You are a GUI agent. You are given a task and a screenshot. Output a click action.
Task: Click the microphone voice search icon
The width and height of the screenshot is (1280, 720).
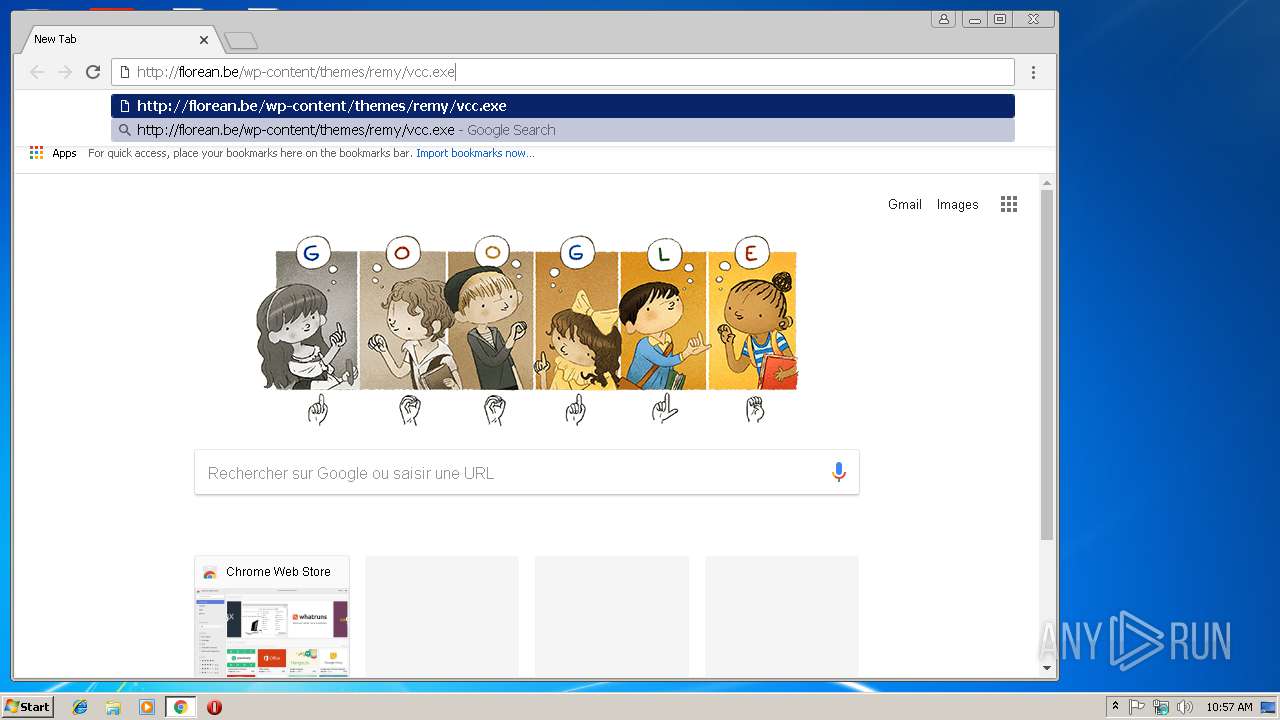(x=839, y=472)
